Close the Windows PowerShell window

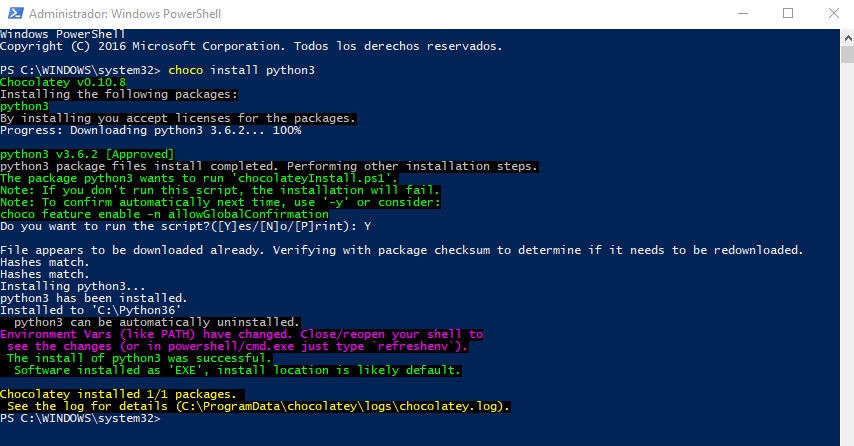coord(833,14)
